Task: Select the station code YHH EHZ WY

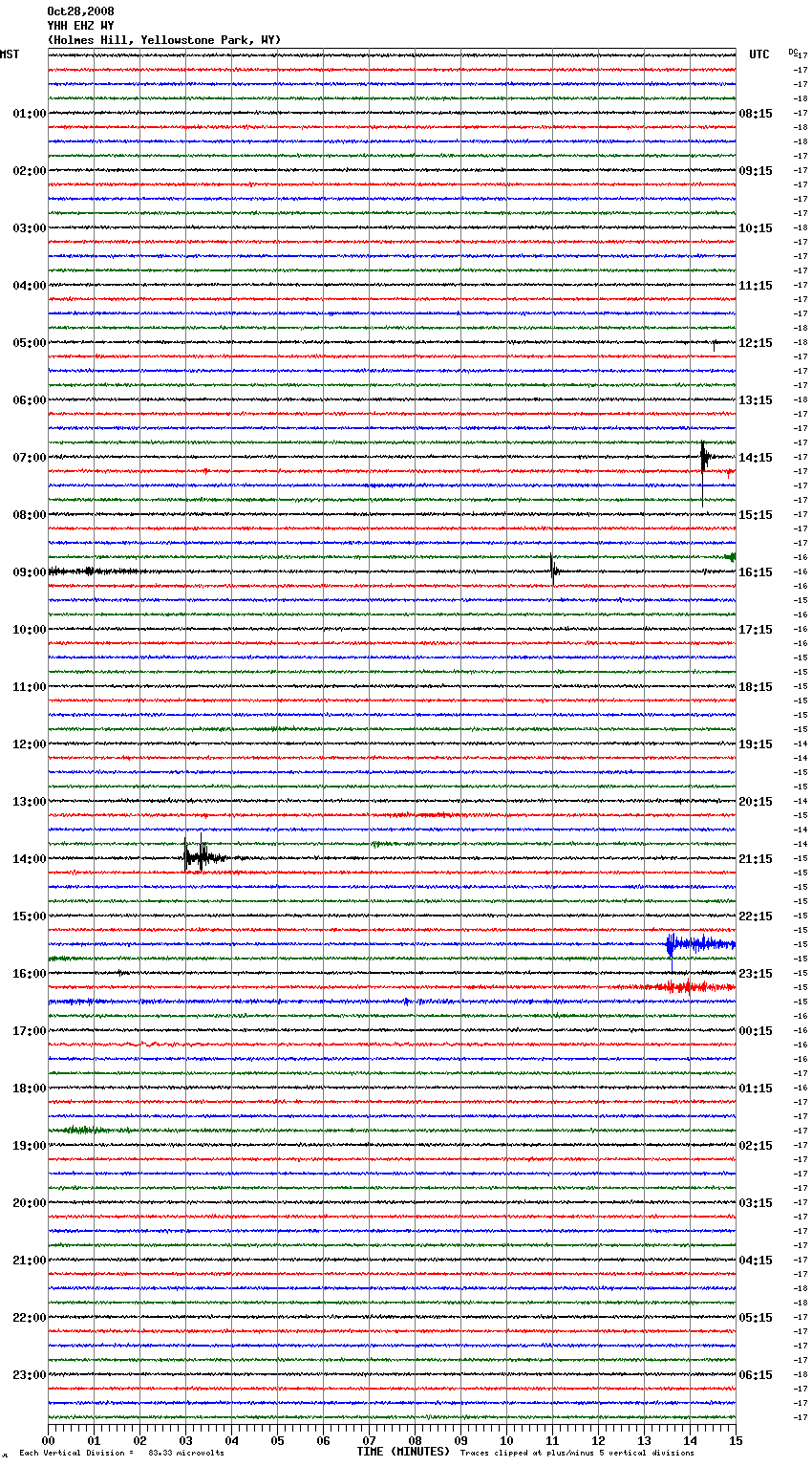Action: tap(80, 26)
